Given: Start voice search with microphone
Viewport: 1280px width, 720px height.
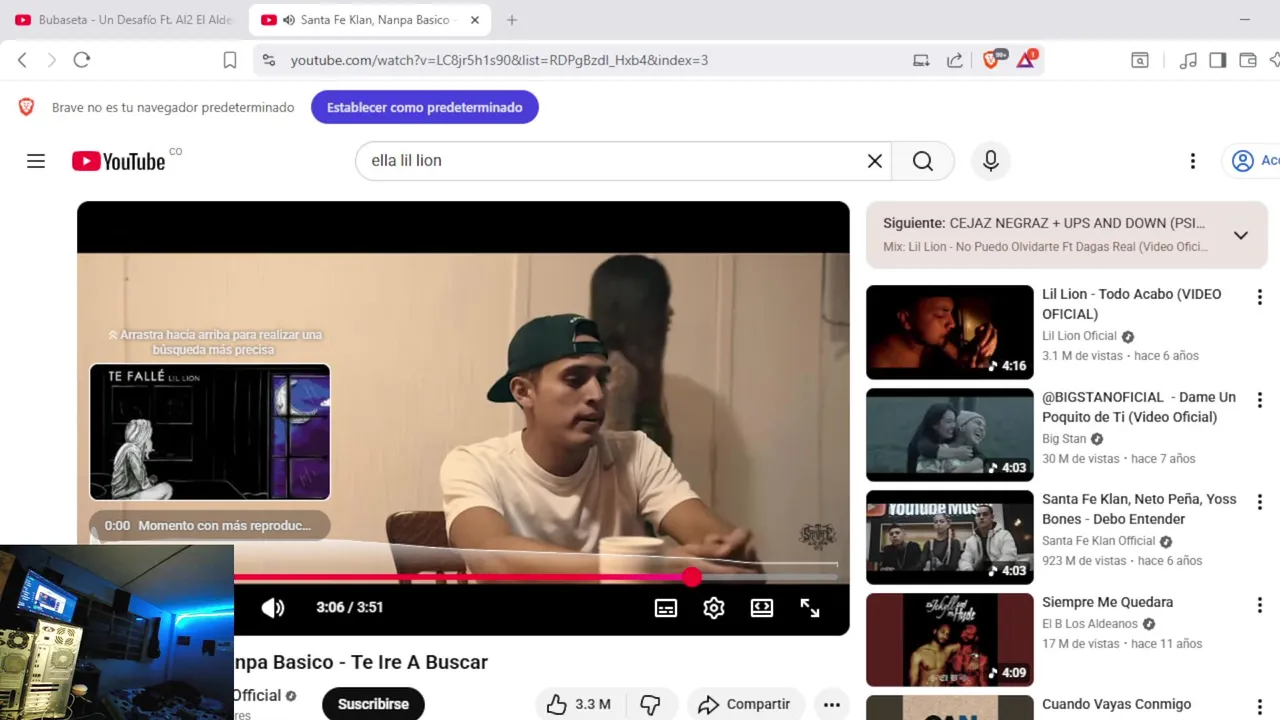Looking at the screenshot, I should click(991, 161).
